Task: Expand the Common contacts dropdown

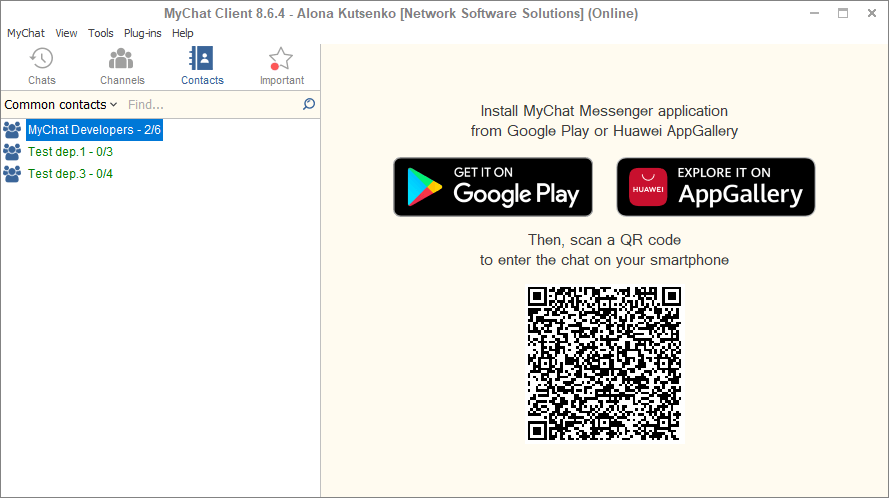Action: click(x=61, y=104)
